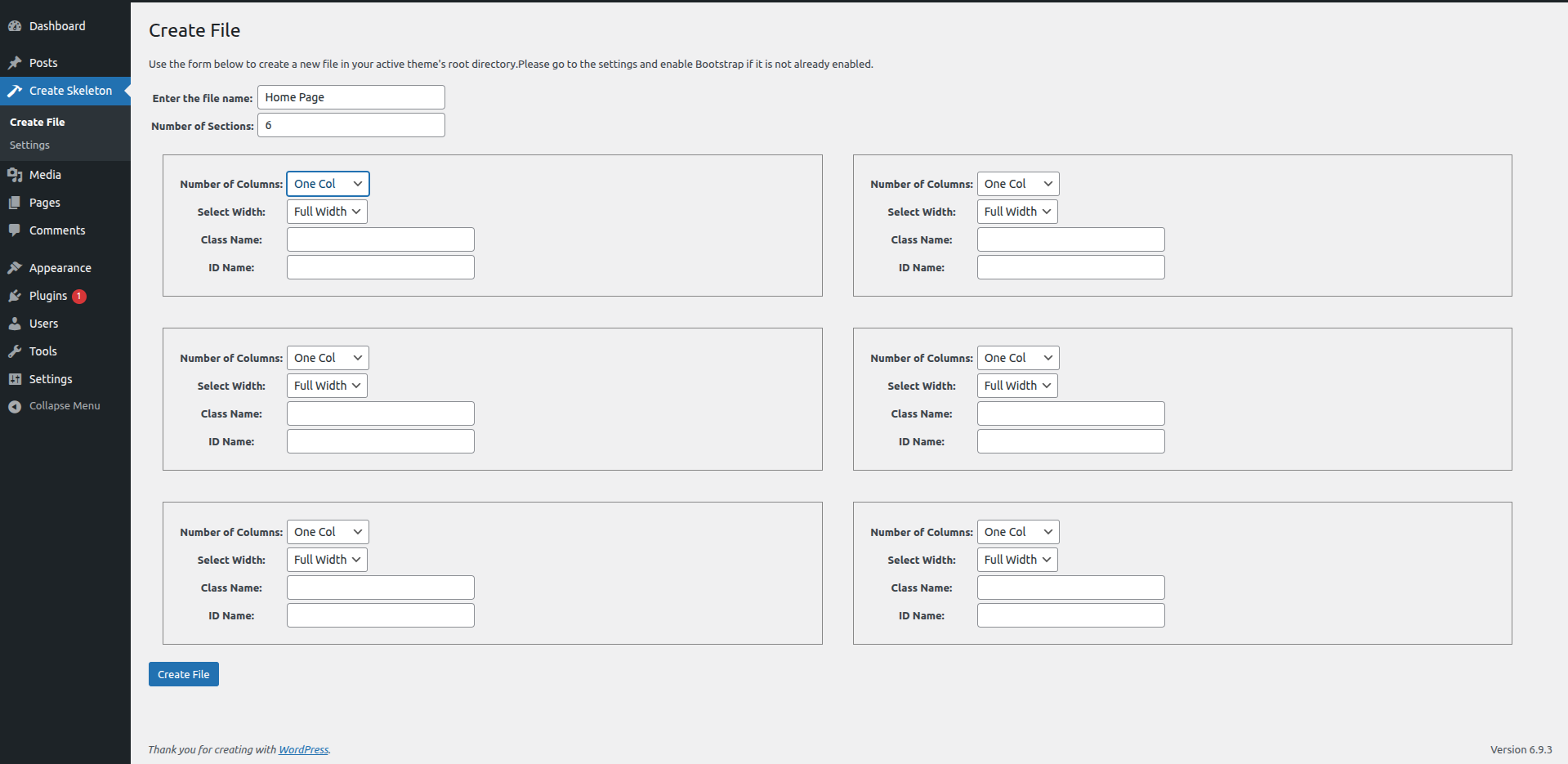1568x764 pixels.
Task: Focus the first section's Class Name box
Action: (380, 239)
